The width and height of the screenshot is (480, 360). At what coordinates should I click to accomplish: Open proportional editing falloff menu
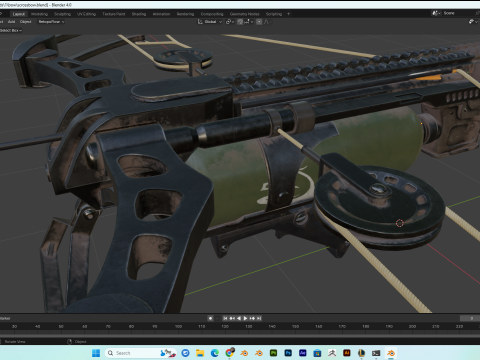tap(267, 22)
